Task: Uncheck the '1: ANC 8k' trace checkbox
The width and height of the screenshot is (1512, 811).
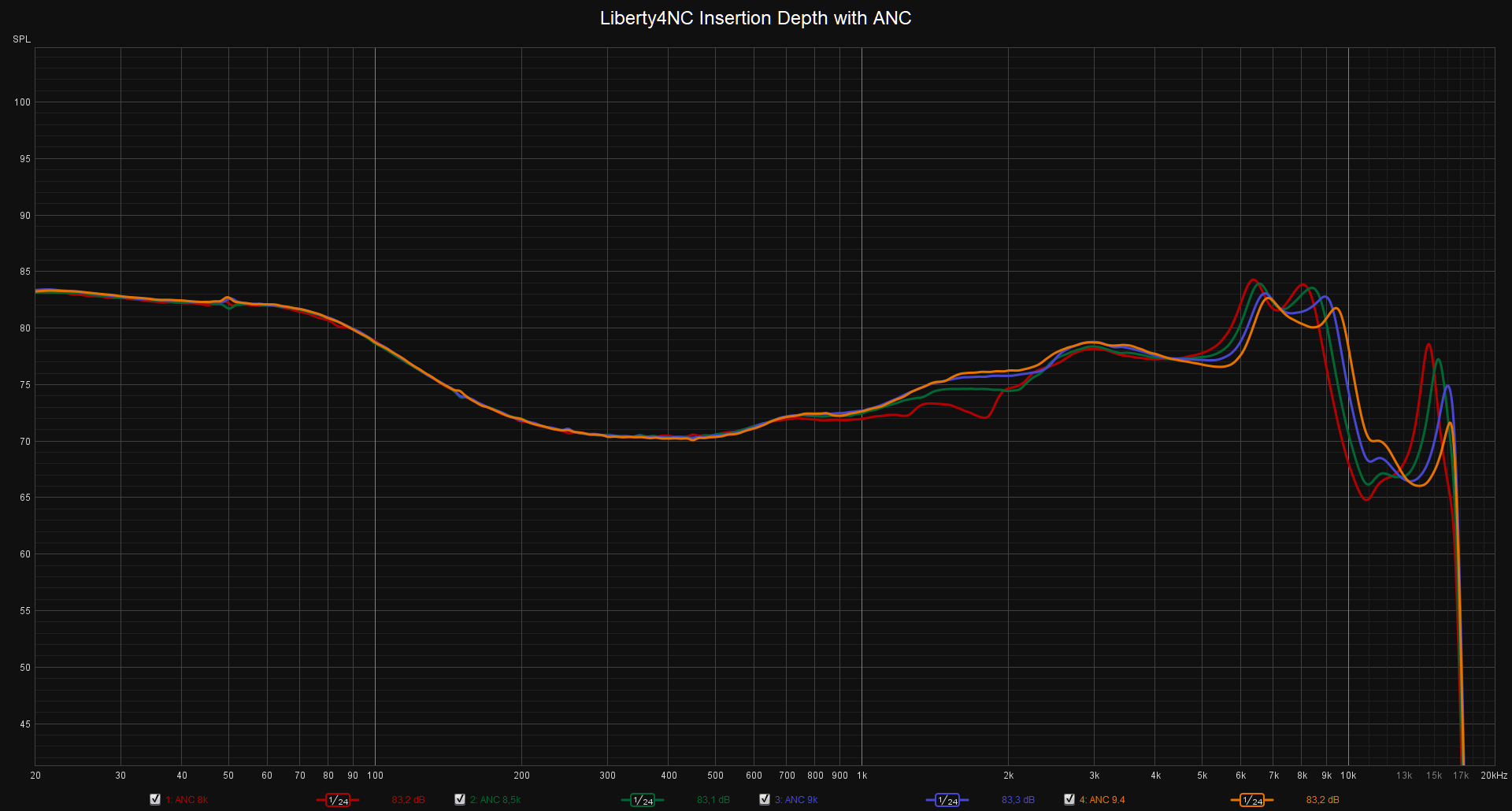Action: [155, 799]
